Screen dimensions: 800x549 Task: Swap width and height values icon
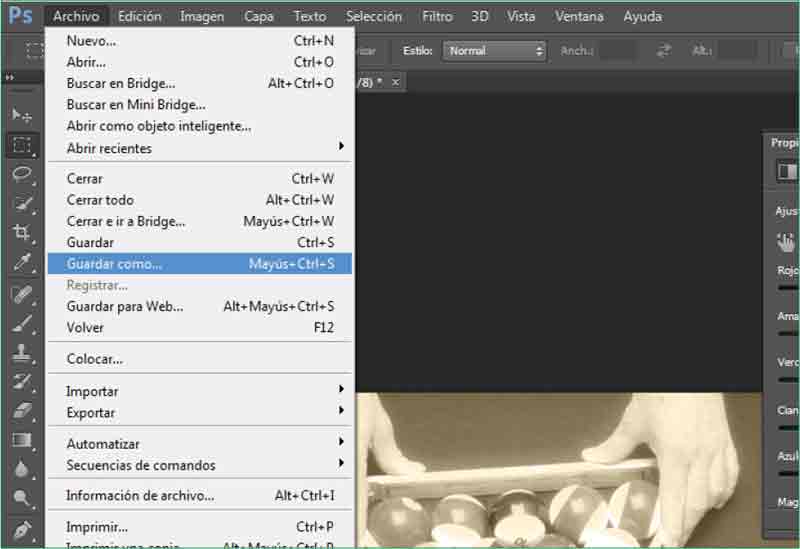(664, 51)
